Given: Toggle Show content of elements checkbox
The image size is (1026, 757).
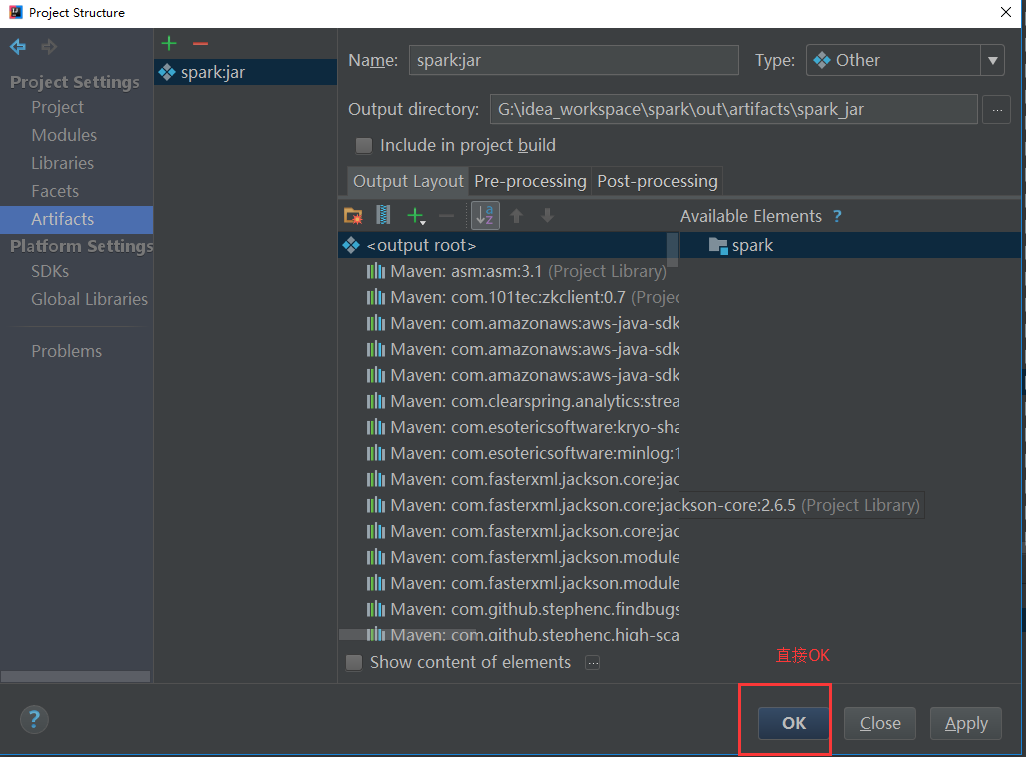Looking at the screenshot, I should pyautogui.click(x=354, y=663).
